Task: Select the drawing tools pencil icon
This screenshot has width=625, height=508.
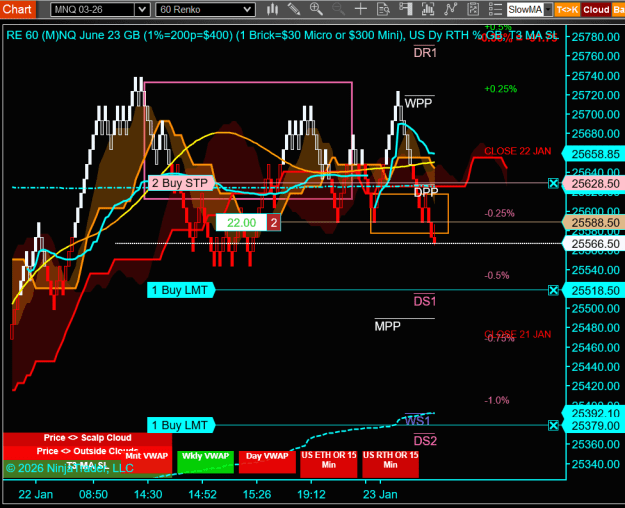Action: (x=294, y=9)
